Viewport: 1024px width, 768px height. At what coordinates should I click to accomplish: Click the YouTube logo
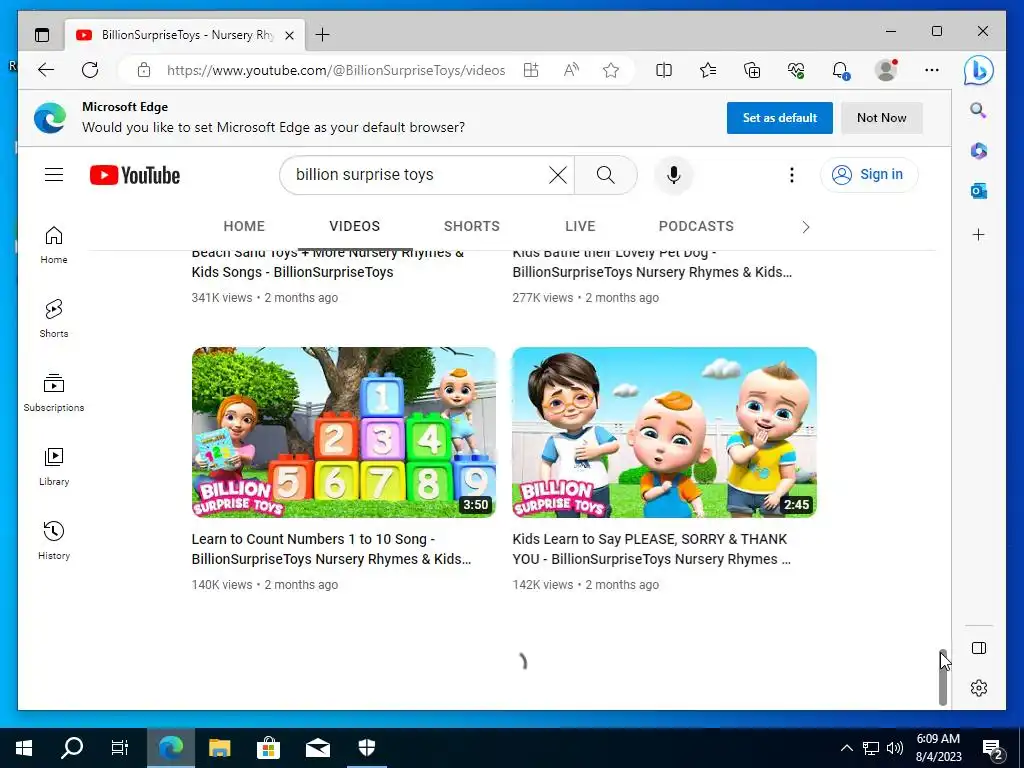tap(135, 175)
